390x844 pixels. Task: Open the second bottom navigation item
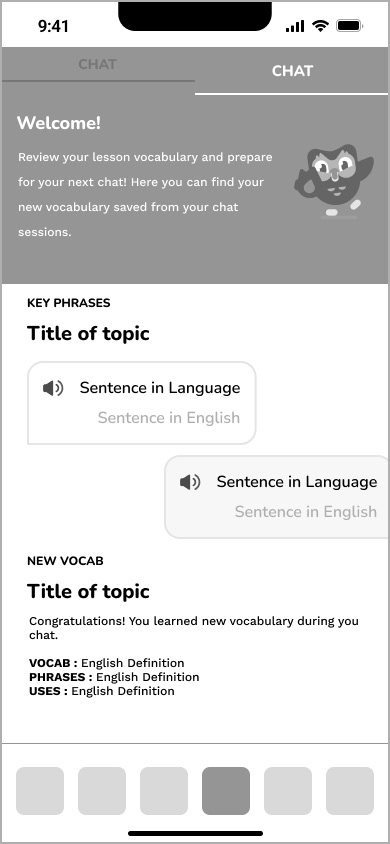point(102,791)
